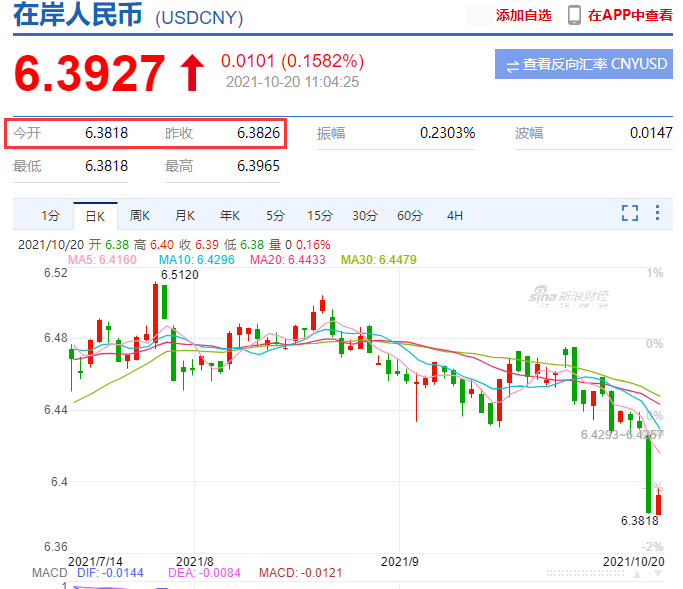The width and height of the screenshot is (683, 589).
Task: Select the 日K chart tab
Action: tap(95, 216)
